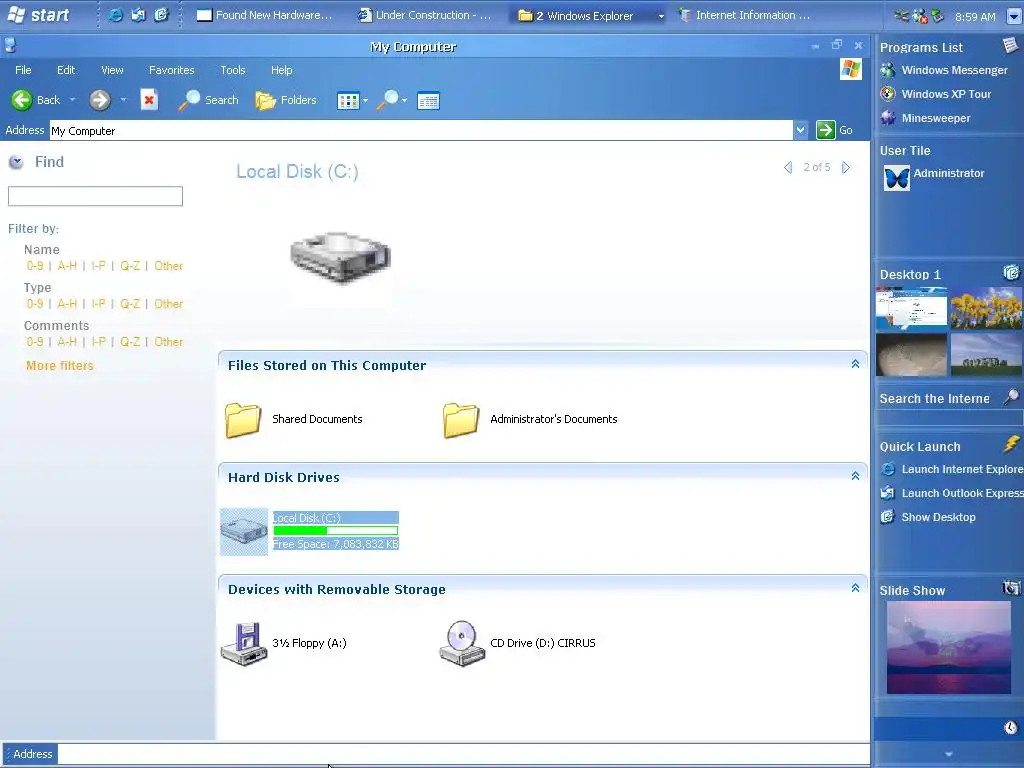Open the Help menu

click(x=282, y=70)
